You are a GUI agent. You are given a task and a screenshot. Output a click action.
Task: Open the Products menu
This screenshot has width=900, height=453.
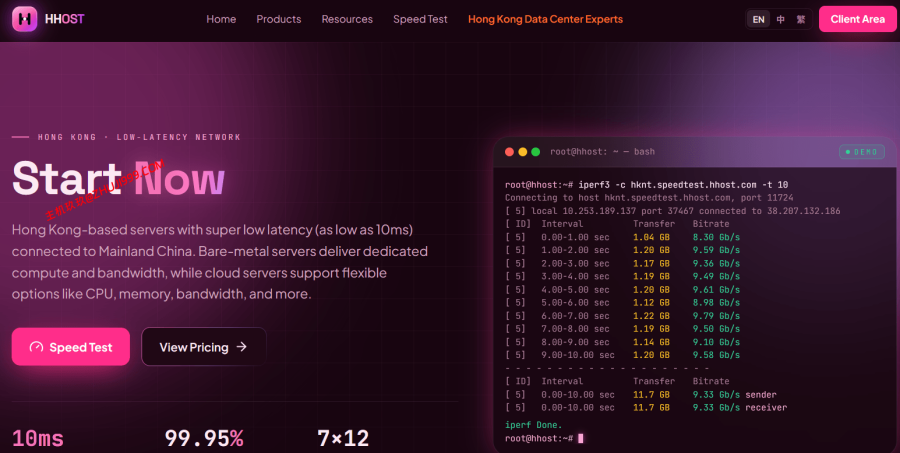[278, 19]
